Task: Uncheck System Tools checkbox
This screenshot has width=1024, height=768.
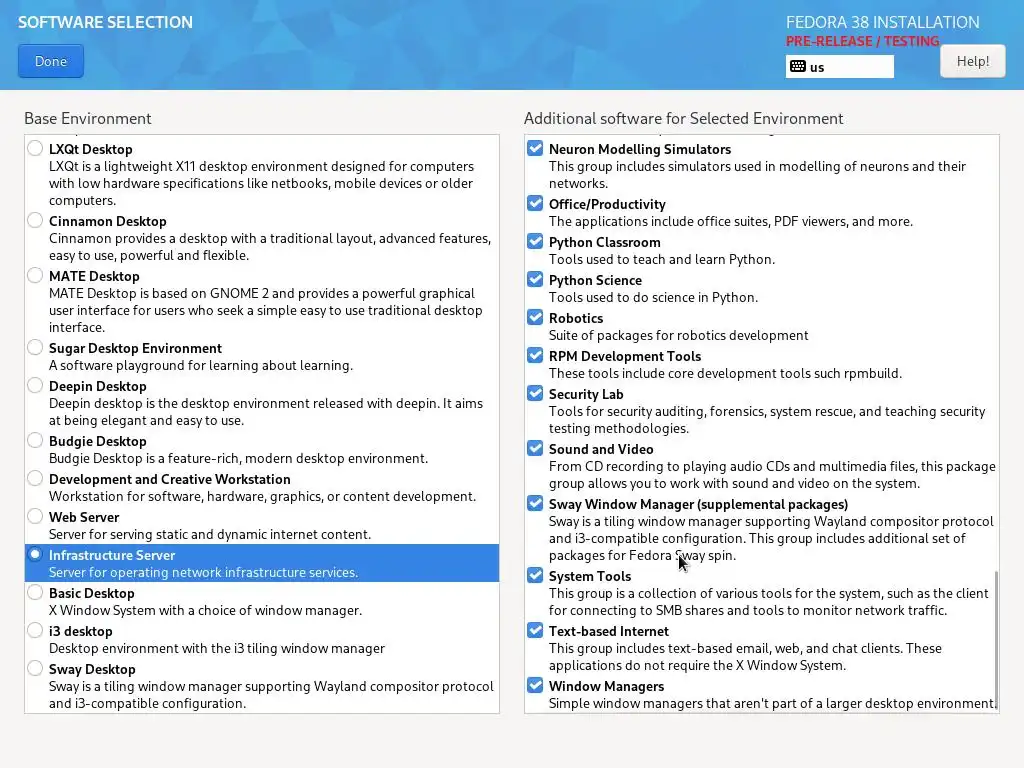Action: tap(535, 575)
